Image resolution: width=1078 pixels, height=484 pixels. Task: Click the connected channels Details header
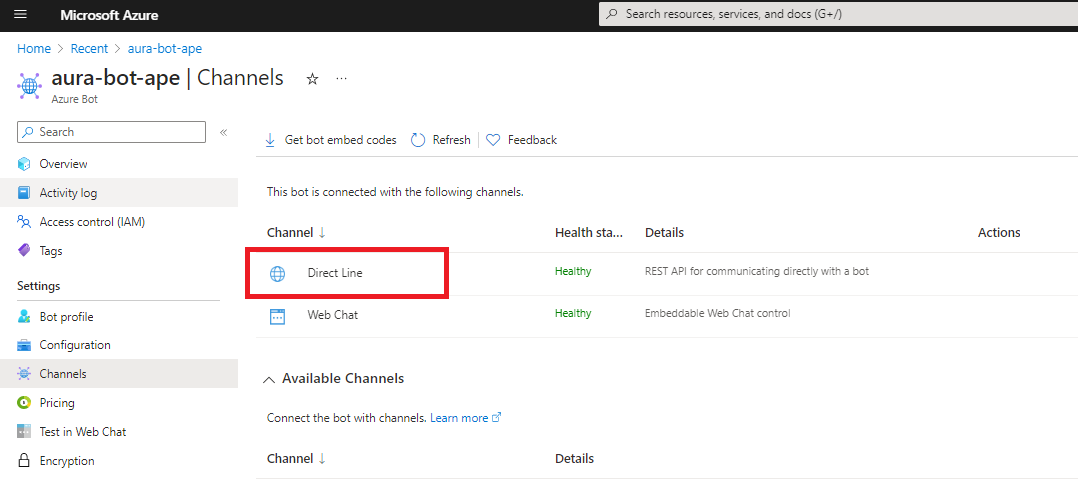point(664,232)
